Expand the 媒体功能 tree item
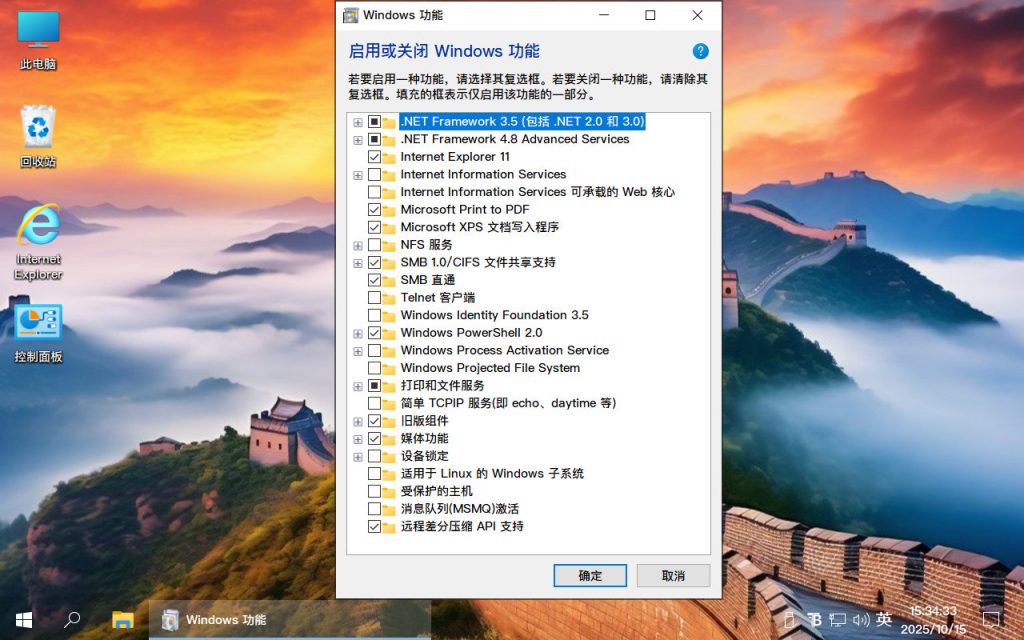 (x=358, y=438)
